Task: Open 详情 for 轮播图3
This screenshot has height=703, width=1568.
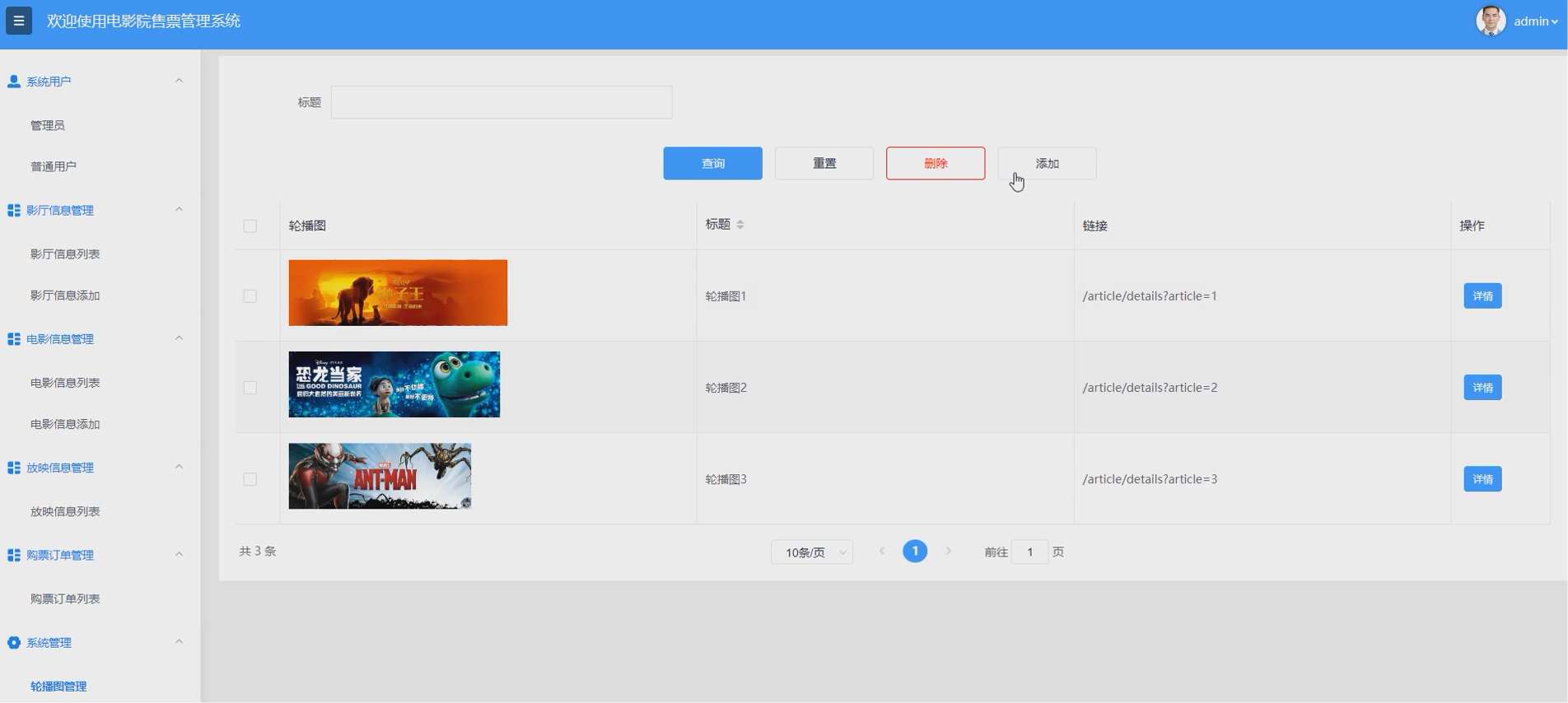Action: click(x=1482, y=479)
